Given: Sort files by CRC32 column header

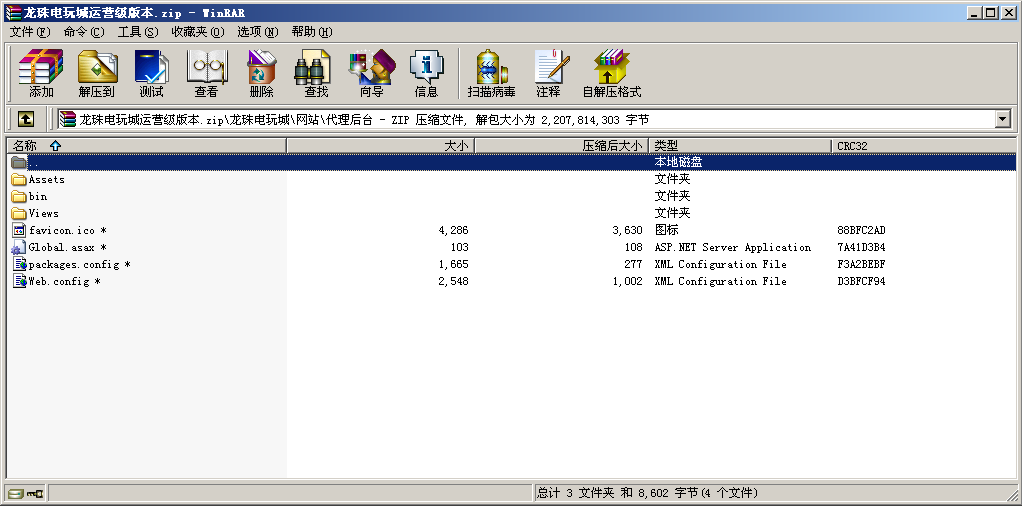Looking at the screenshot, I should pos(852,146).
